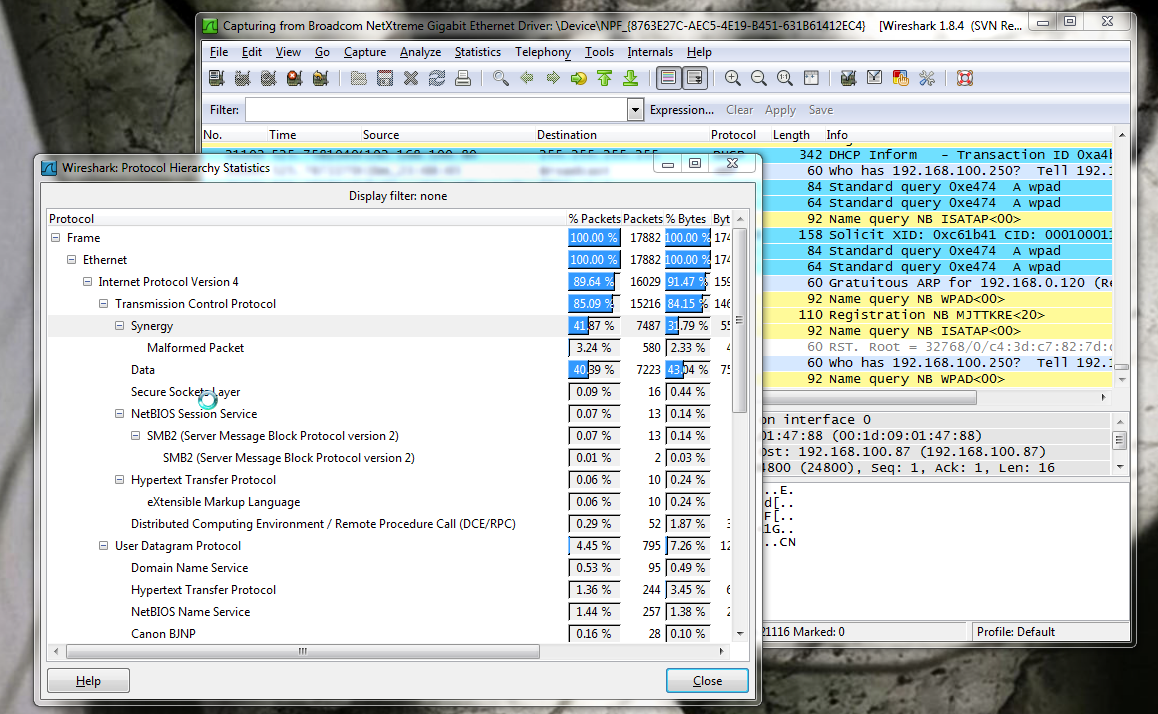This screenshot has width=1158, height=714.
Task: Collapse the expandable SMB2 node
Action: click(x=135, y=436)
